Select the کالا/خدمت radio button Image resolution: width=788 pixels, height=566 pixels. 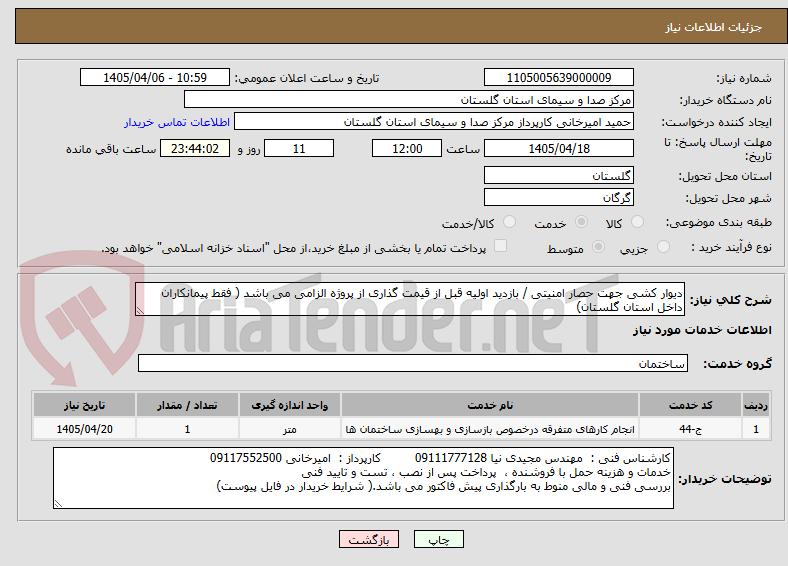(510, 222)
